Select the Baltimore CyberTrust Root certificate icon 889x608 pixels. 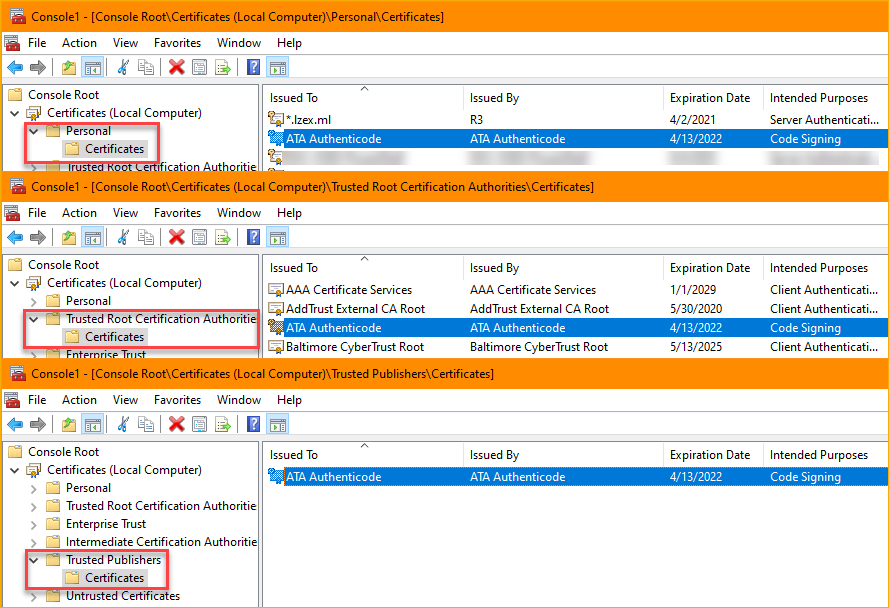tap(277, 347)
